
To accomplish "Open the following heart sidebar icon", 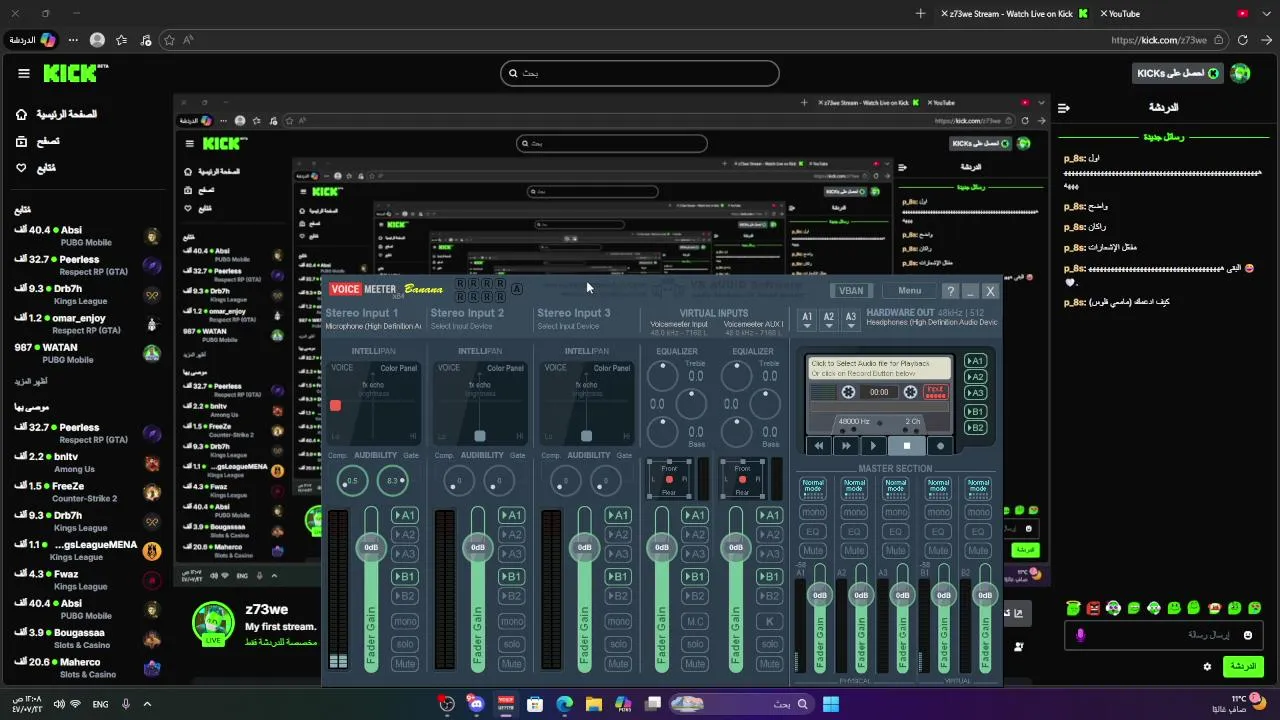I will point(21,168).
